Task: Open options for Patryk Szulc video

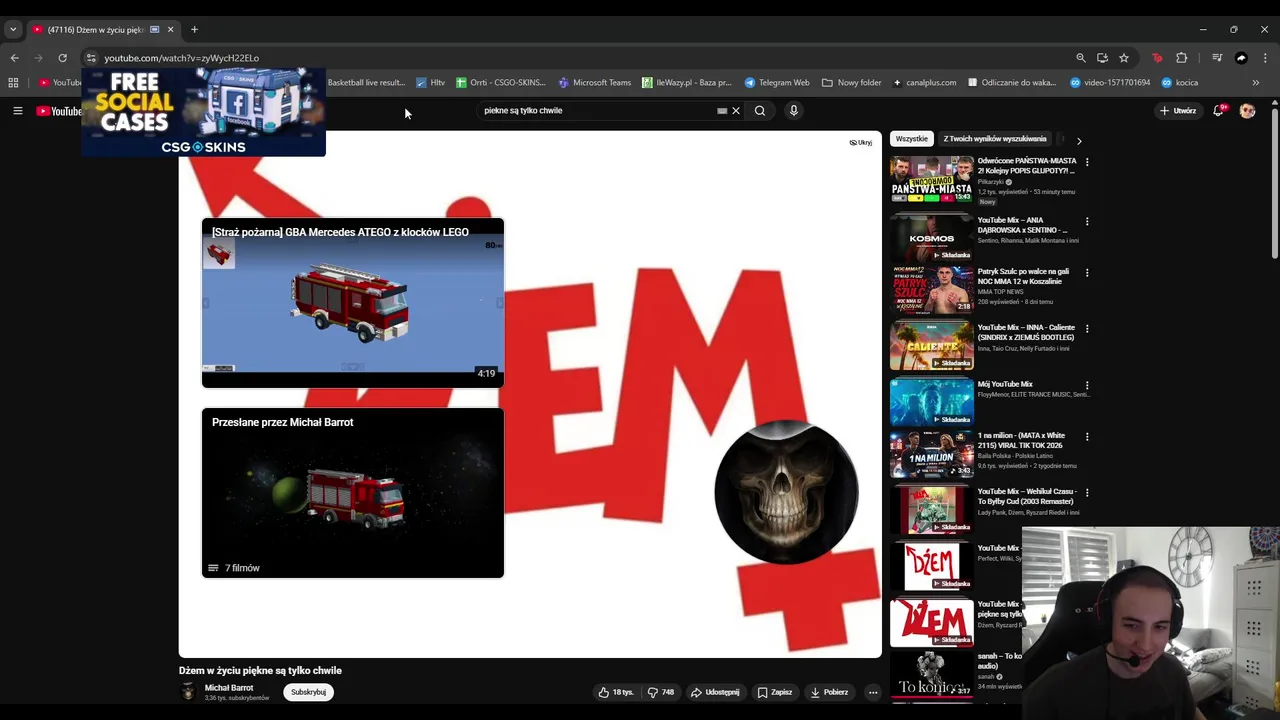Action: click(1087, 272)
